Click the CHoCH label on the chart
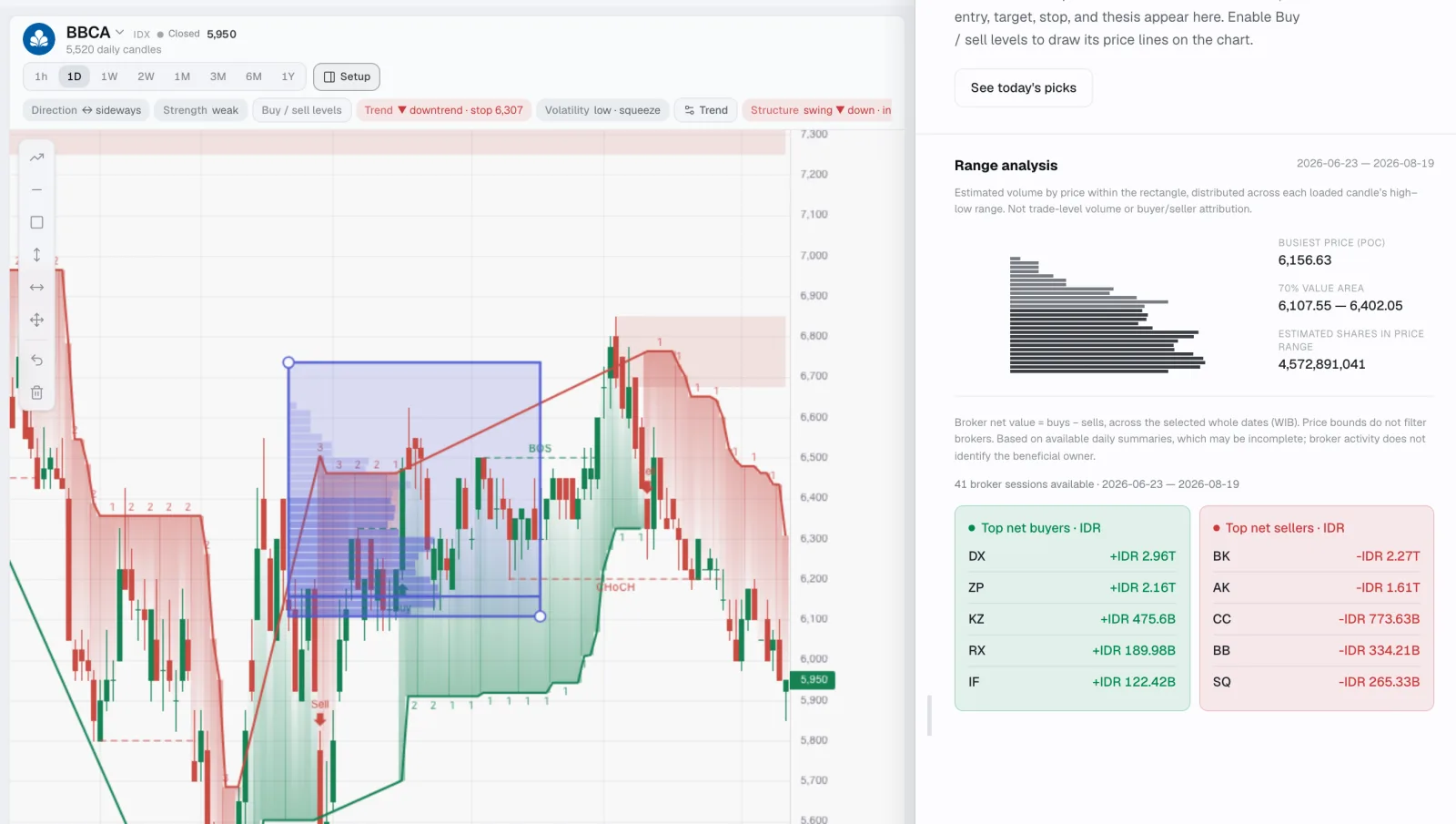 [x=616, y=587]
